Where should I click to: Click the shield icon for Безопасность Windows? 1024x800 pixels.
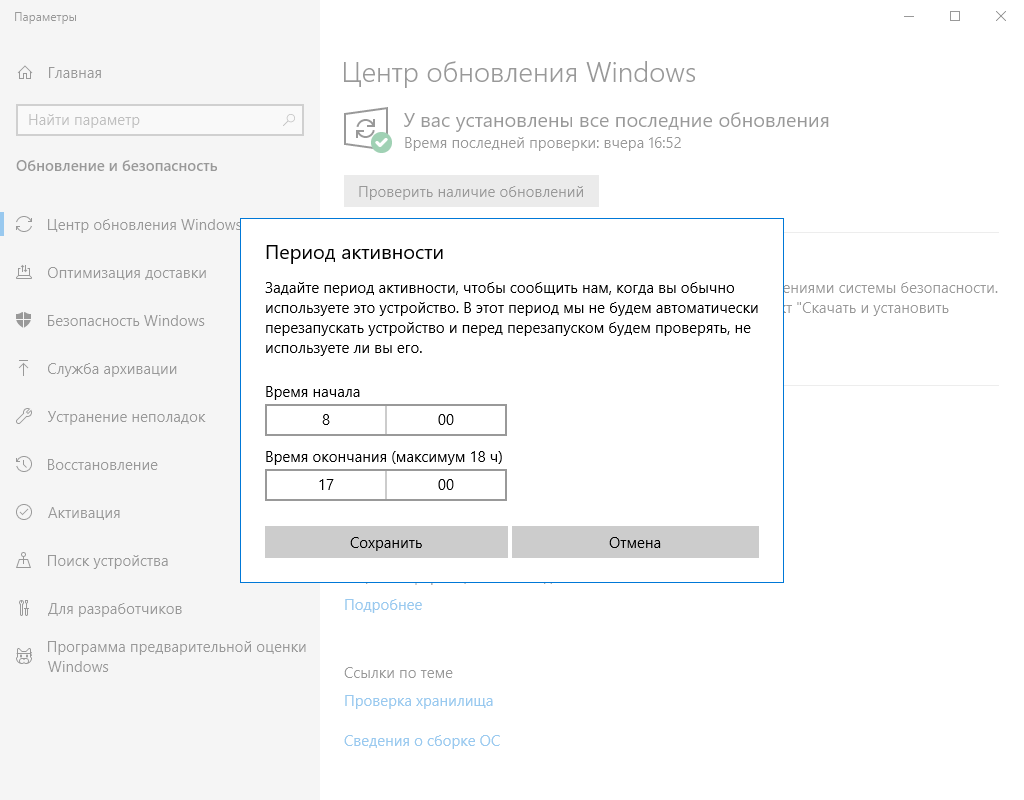[x=25, y=321]
